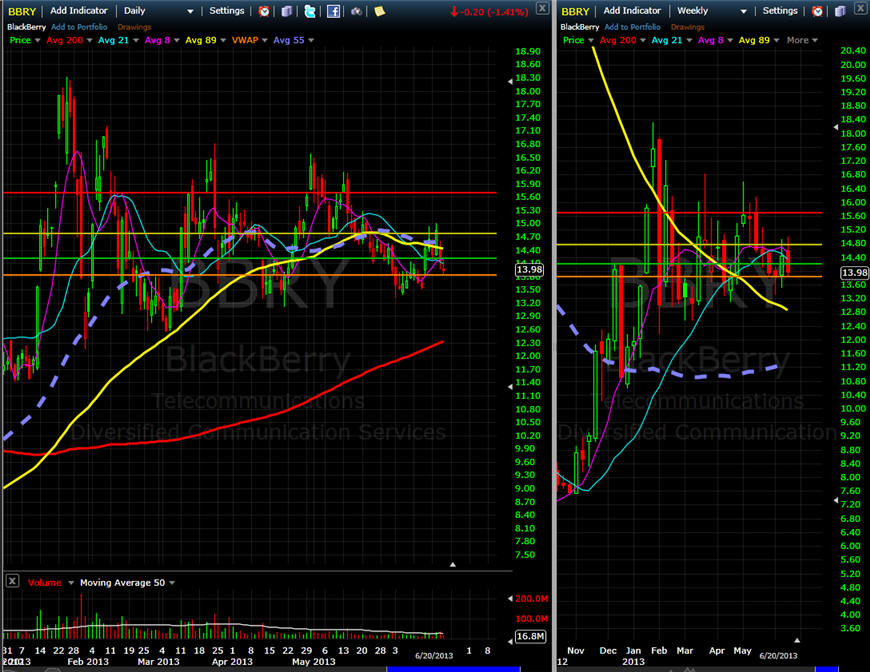Close the daily chart panel
The height and width of the screenshot is (672, 870).
[541, 8]
